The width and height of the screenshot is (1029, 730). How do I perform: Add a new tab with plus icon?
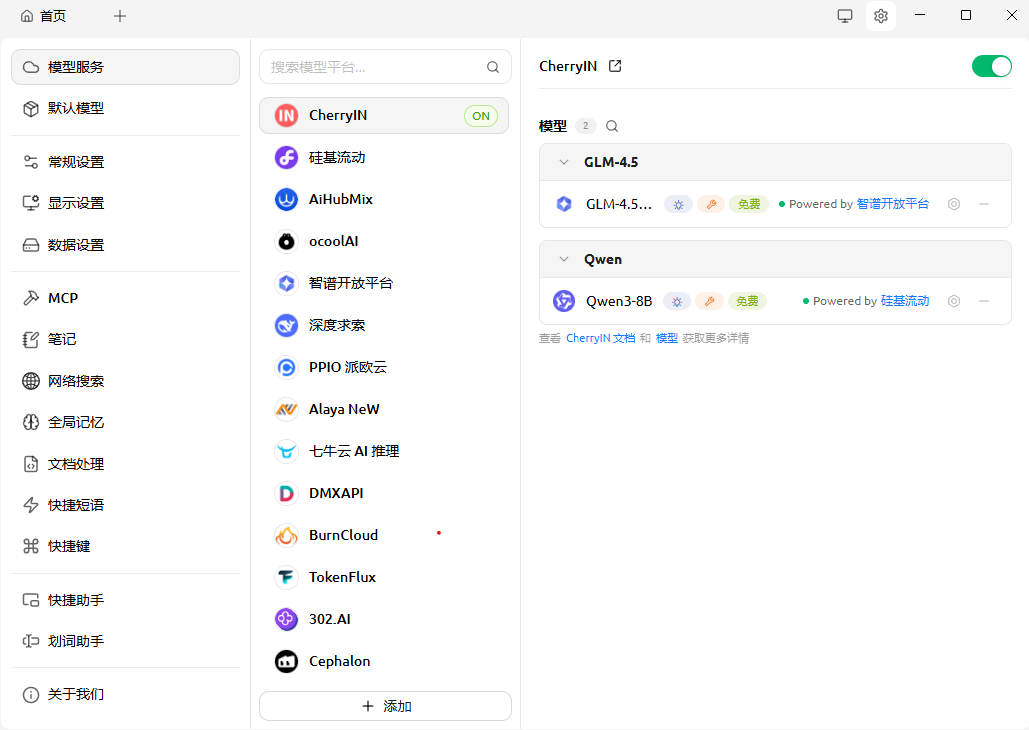coord(119,16)
